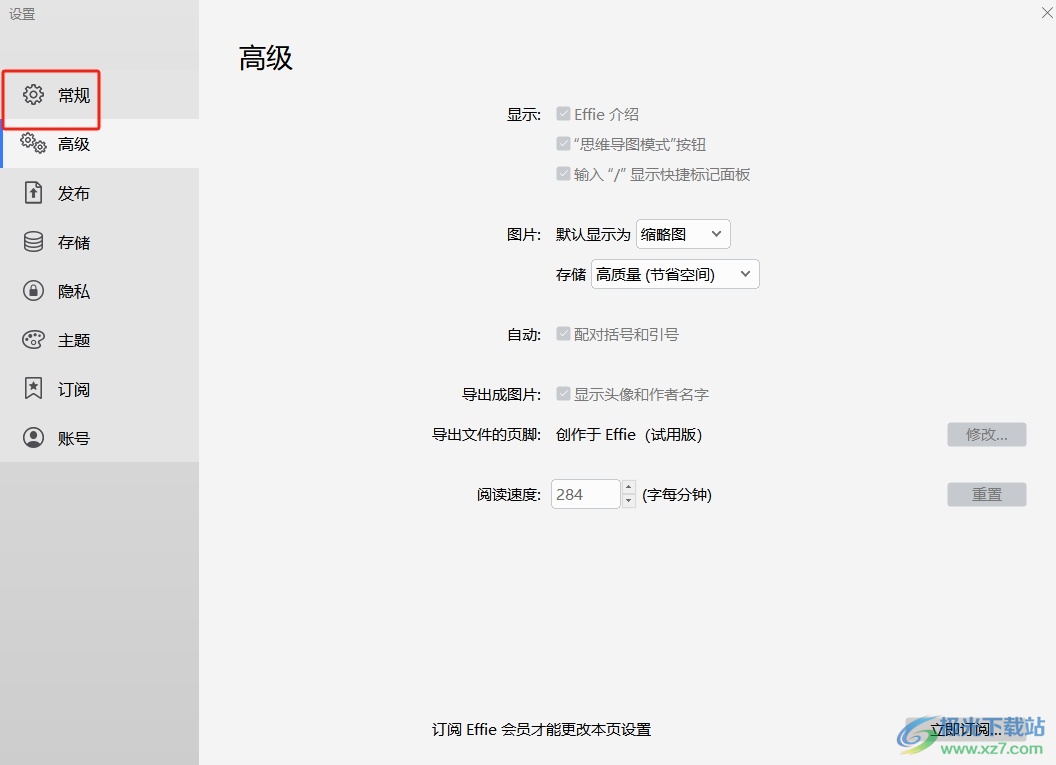Click the user avatar icon beside 账号
Image resolution: width=1056 pixels, height=765 pixels.
pos(33,438)
